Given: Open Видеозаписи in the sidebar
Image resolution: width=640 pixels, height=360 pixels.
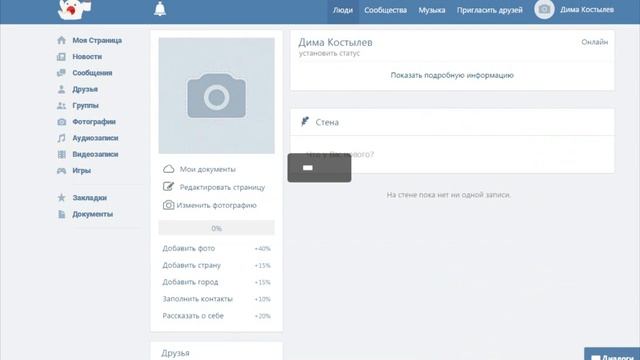Looking at the screenshot, I should [x=95, y=155].
